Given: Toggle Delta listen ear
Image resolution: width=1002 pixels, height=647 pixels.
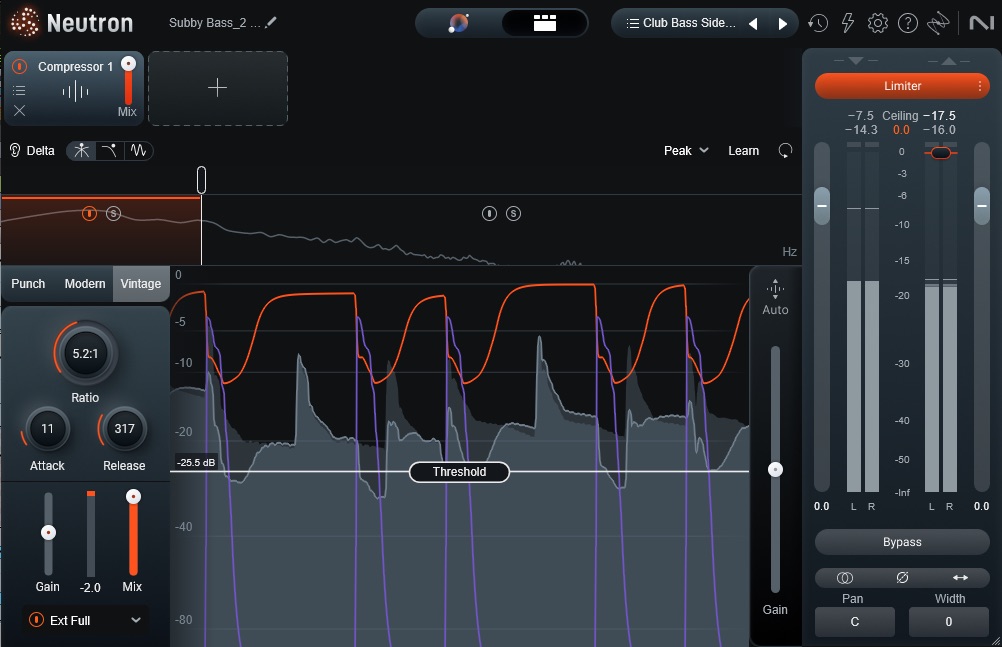Looking at the screenshot, I should (15, 150).
